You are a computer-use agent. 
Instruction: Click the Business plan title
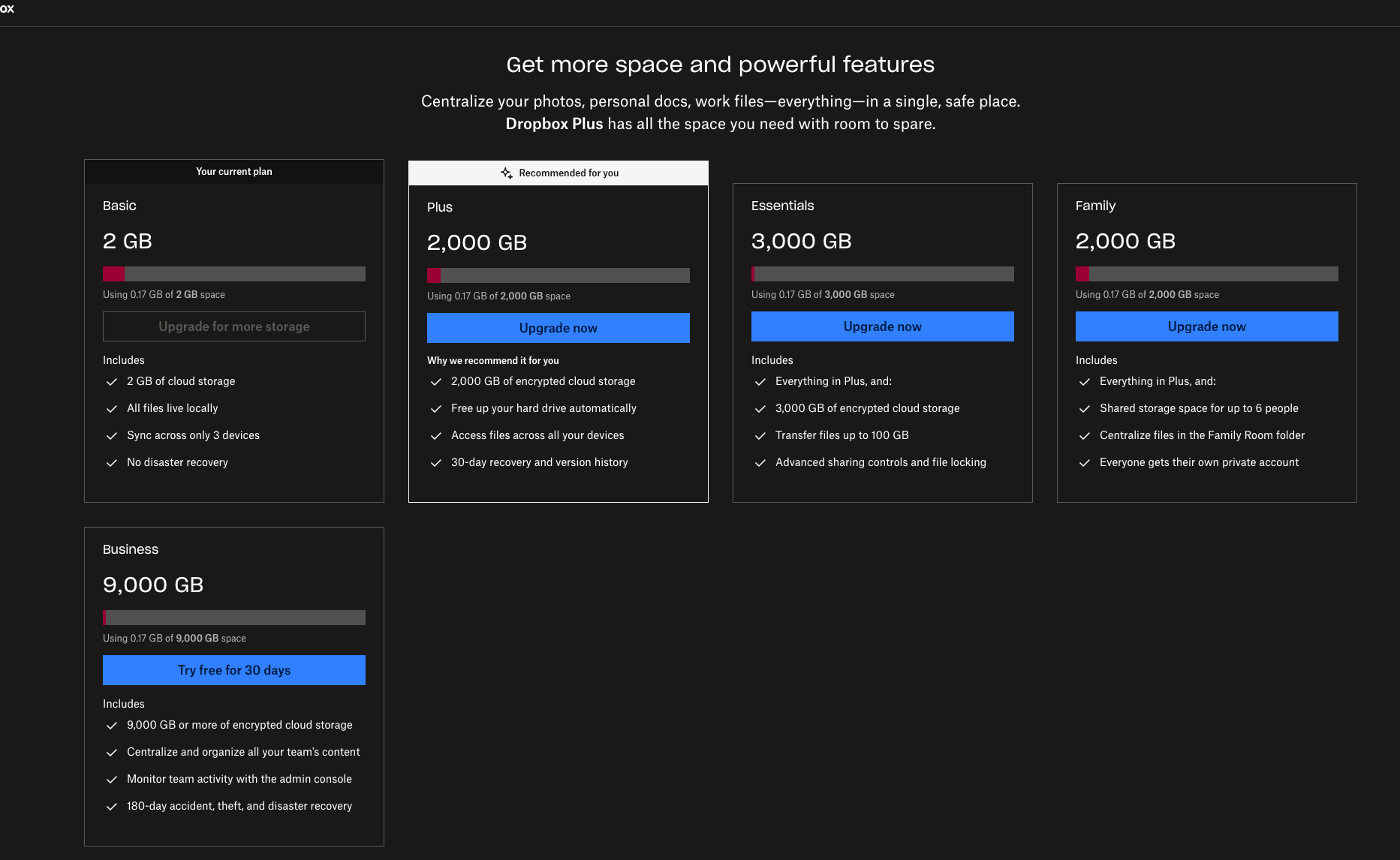pyautogui.click(x=131, y=549)
